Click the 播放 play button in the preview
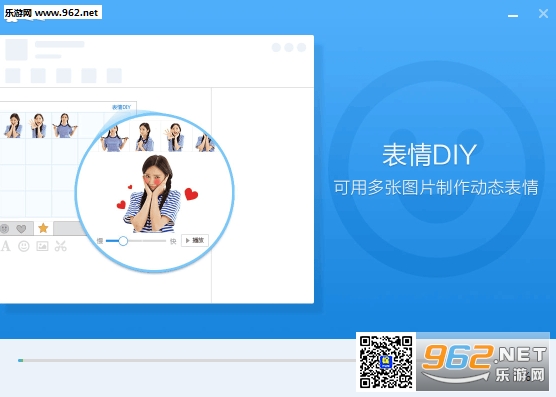The width and height of the screenshot is (556, 397). coord(195,240)
